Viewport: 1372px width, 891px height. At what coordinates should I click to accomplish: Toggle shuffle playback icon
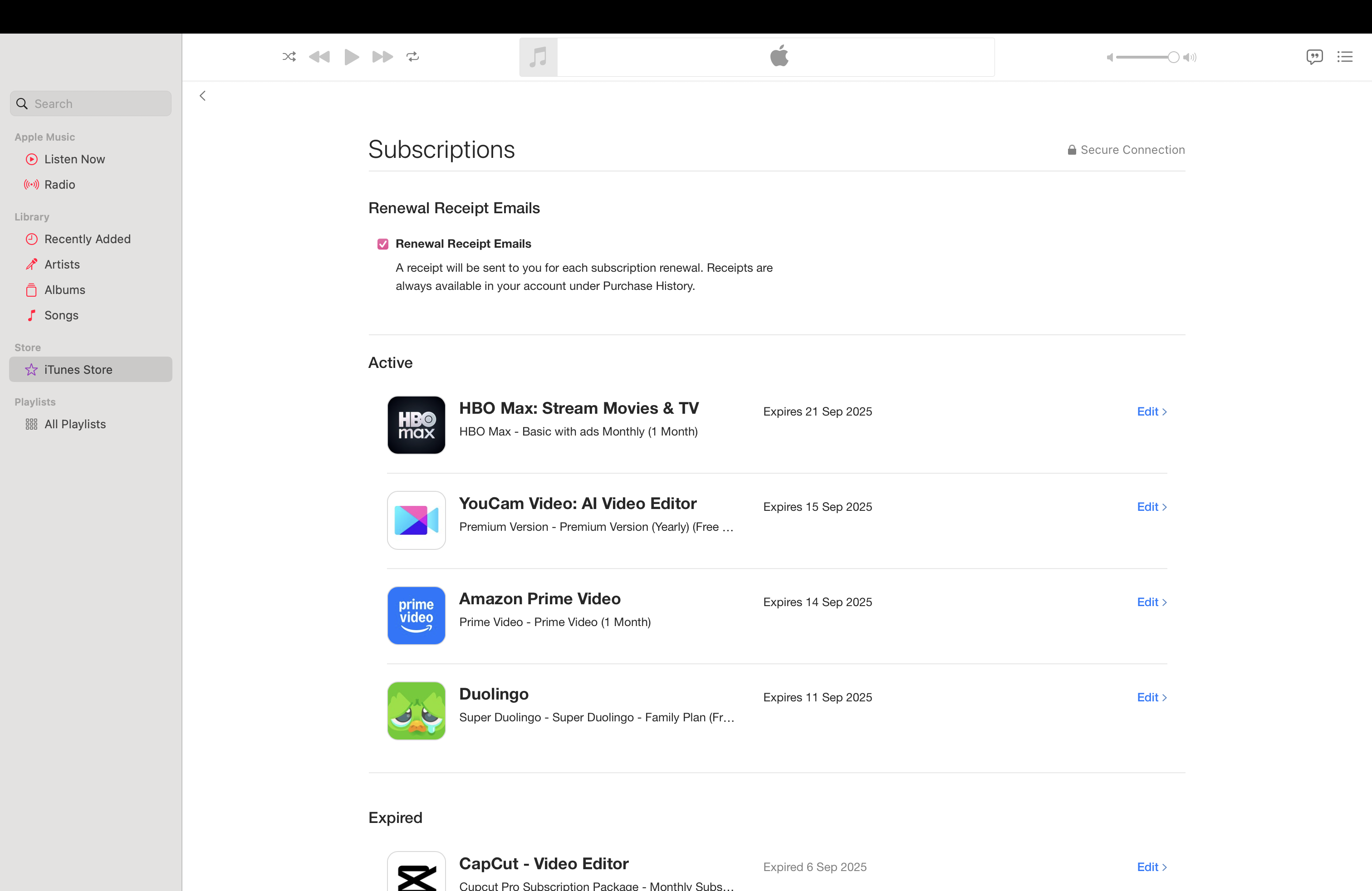click(x=289, y=56)
